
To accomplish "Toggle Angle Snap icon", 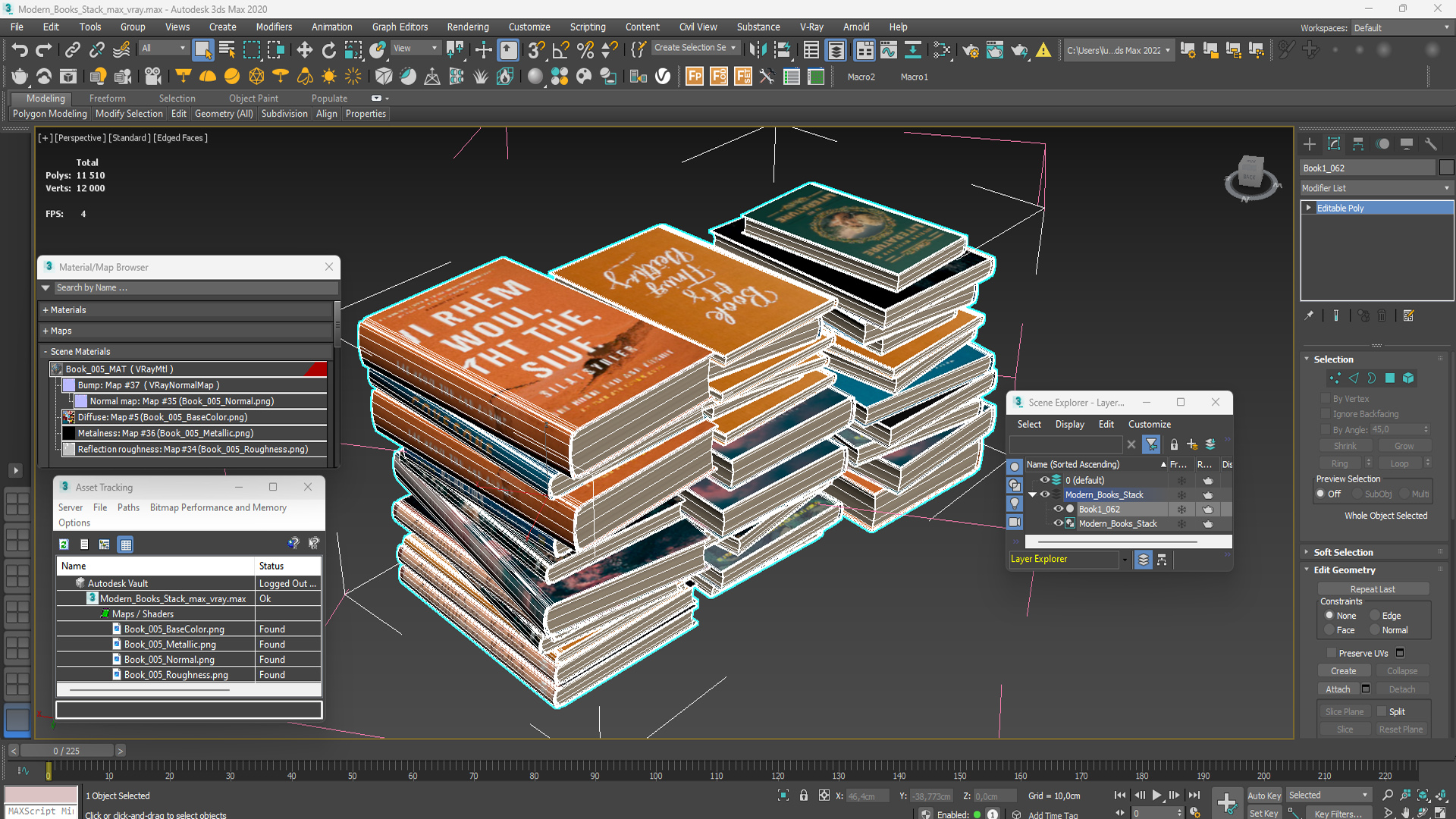I will (560, 50).
